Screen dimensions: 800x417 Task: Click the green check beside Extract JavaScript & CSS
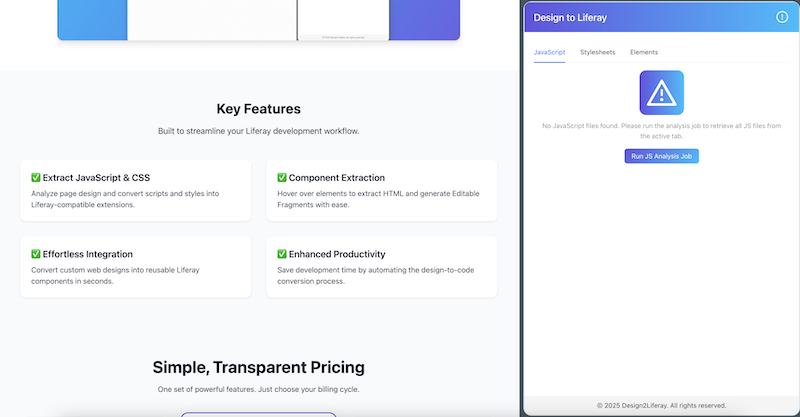[x=36, y=178]
